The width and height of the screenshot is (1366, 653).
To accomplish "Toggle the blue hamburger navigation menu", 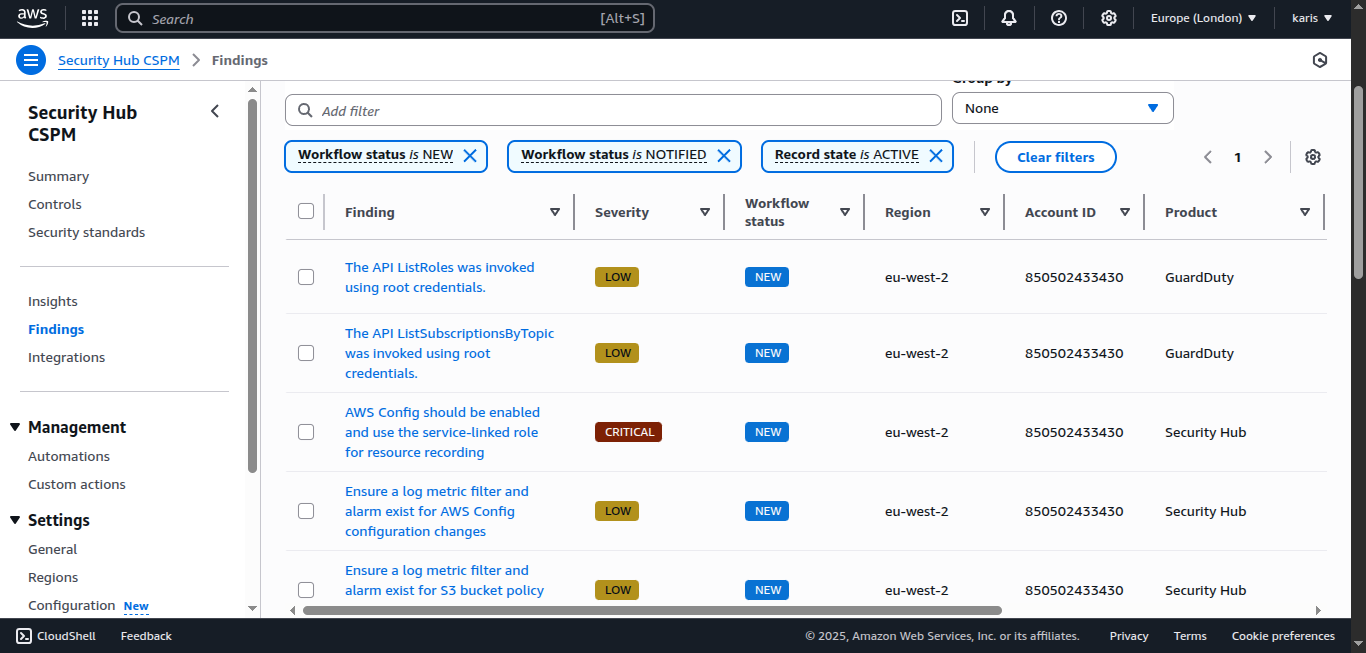I will click(x=31, y=60).
